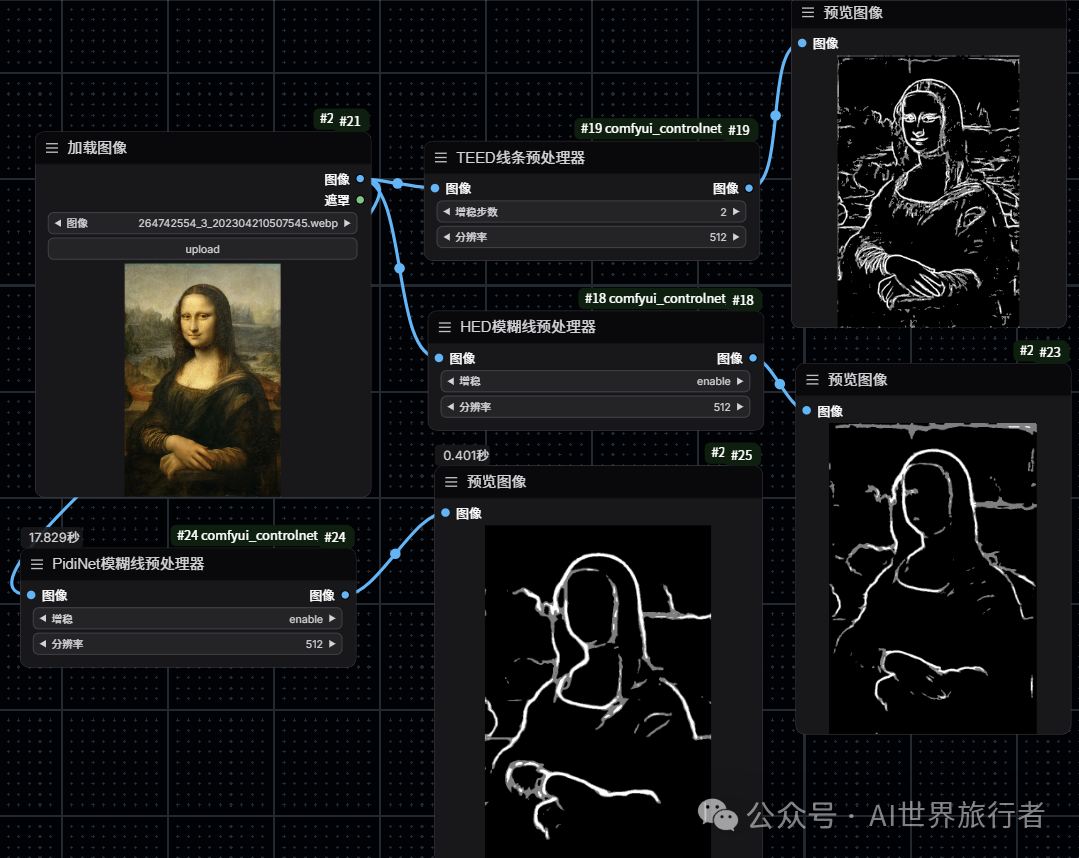The height and width of the screenshot is (858, 1079).
Task: Toggle HED 增稳 with left arrow
Action: (451, 380)
